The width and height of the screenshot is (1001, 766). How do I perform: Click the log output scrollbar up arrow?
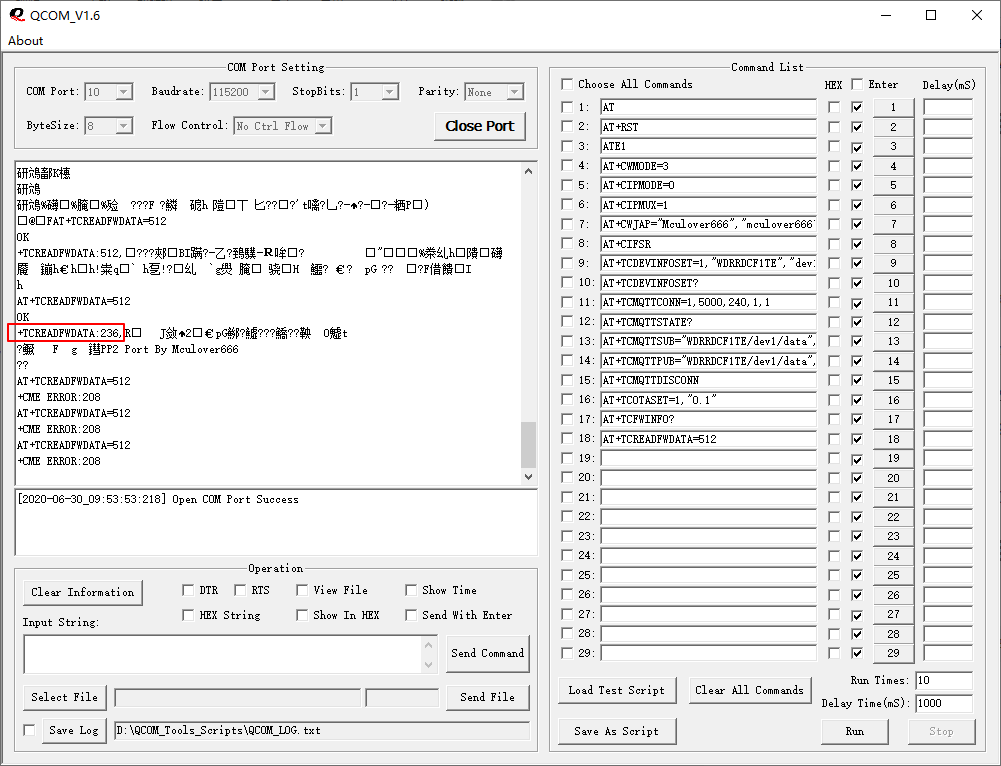point(529,171)
